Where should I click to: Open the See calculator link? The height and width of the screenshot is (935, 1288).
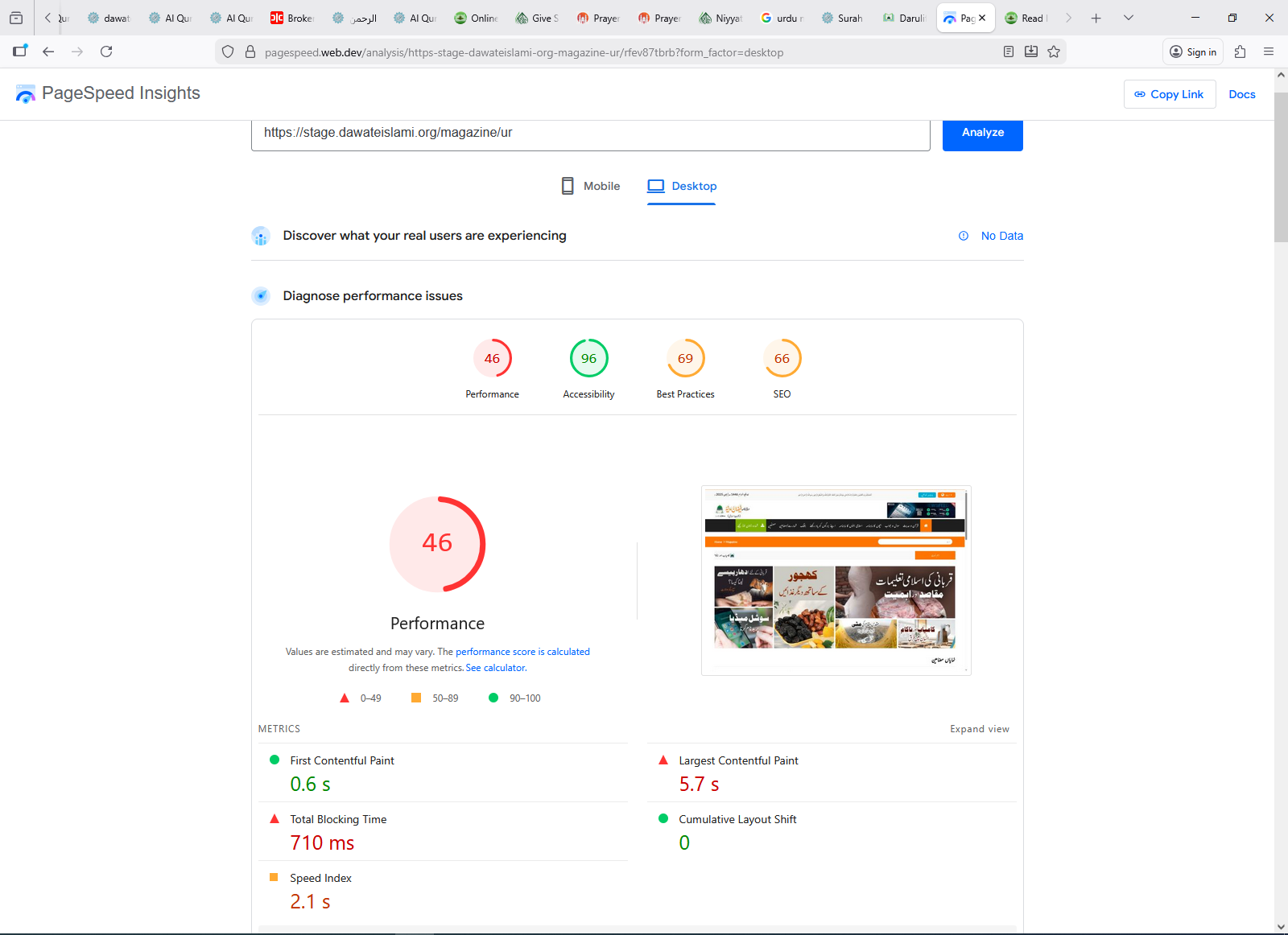pyautogui.click(x=496, y=668)
